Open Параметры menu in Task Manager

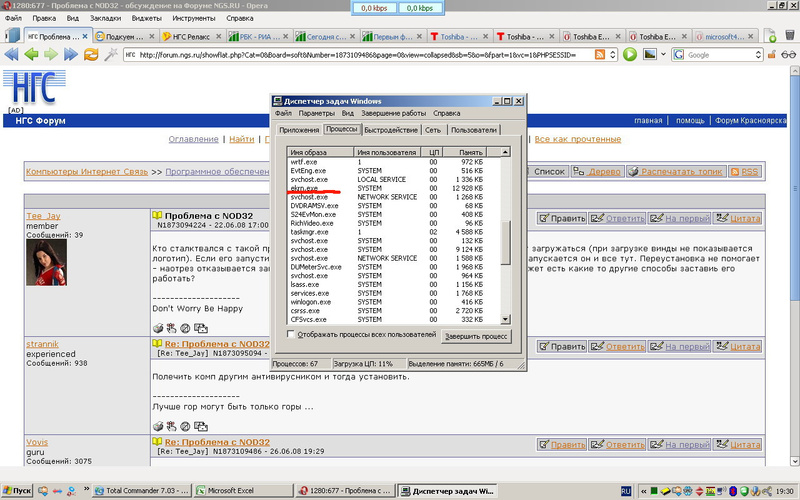tap(316, 114)
